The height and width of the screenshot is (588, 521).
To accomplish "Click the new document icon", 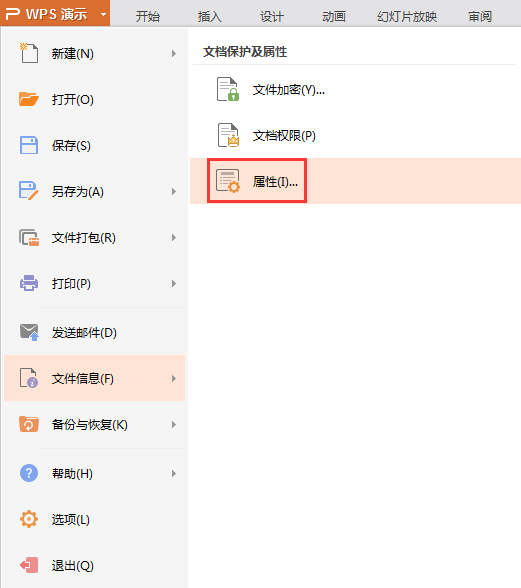I will tap(29, 53).
